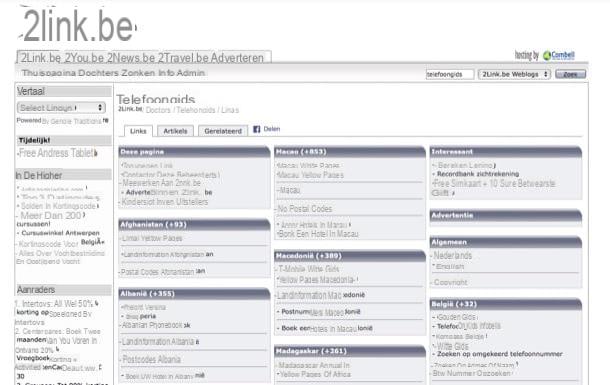Viewport: 610px width, 385px height.
Task: Open 'No Postal Codes' link under Macau
Action: tap(305, 209)
